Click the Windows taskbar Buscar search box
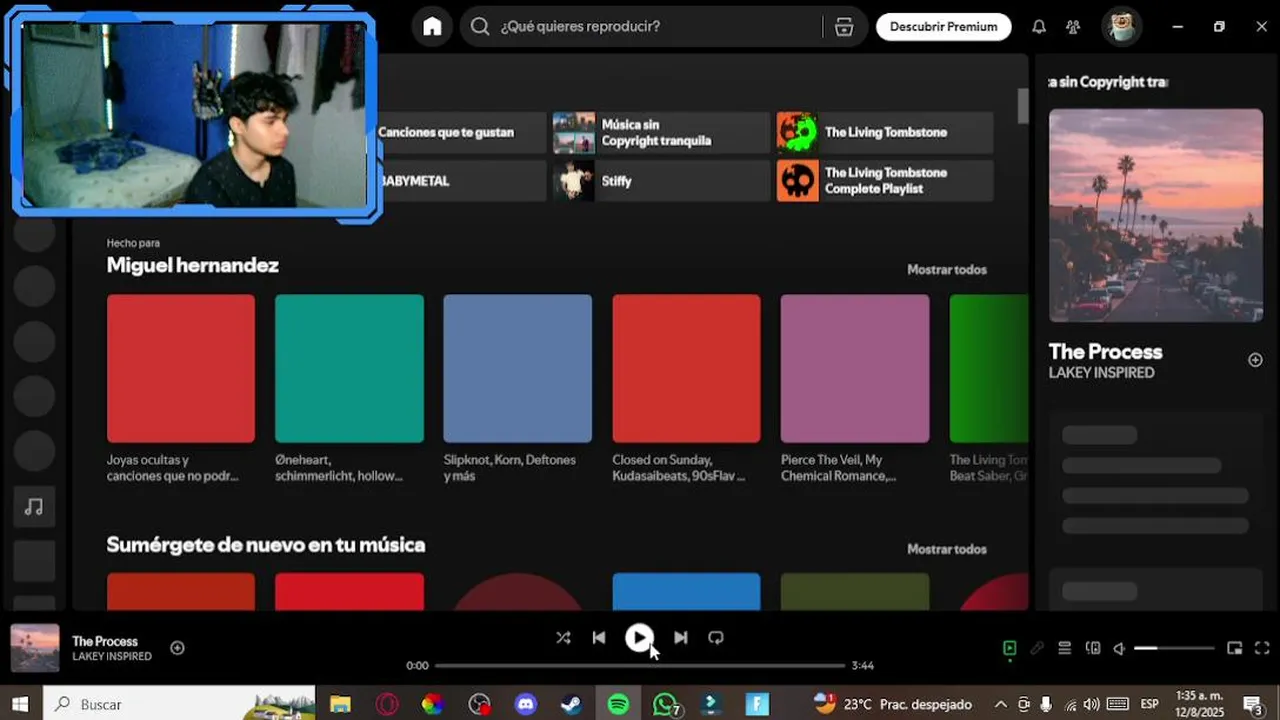This screenshot has width=1280, height=720. [x=179, y=704]
